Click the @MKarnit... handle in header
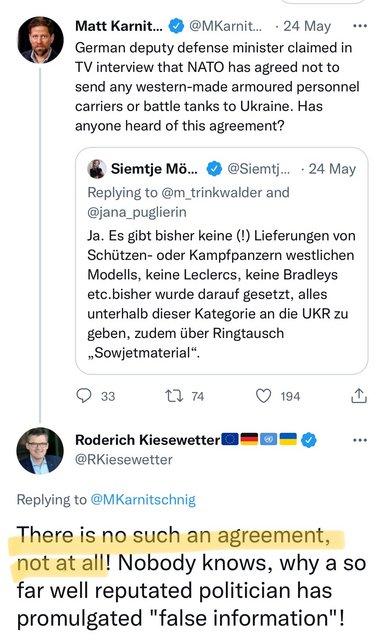This screenshot has height=640, width=385. (226, 26)
